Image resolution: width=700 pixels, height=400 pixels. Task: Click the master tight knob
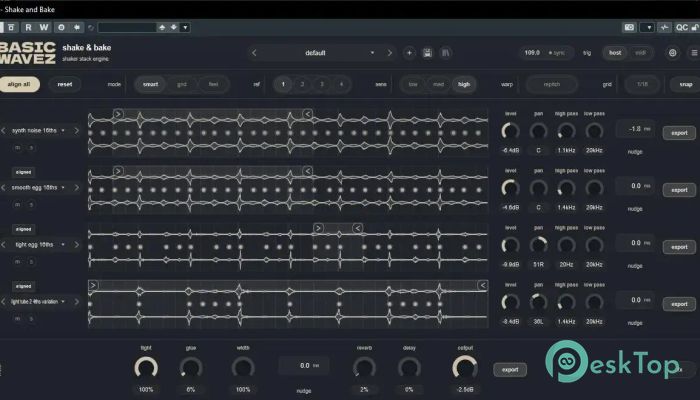146,368
